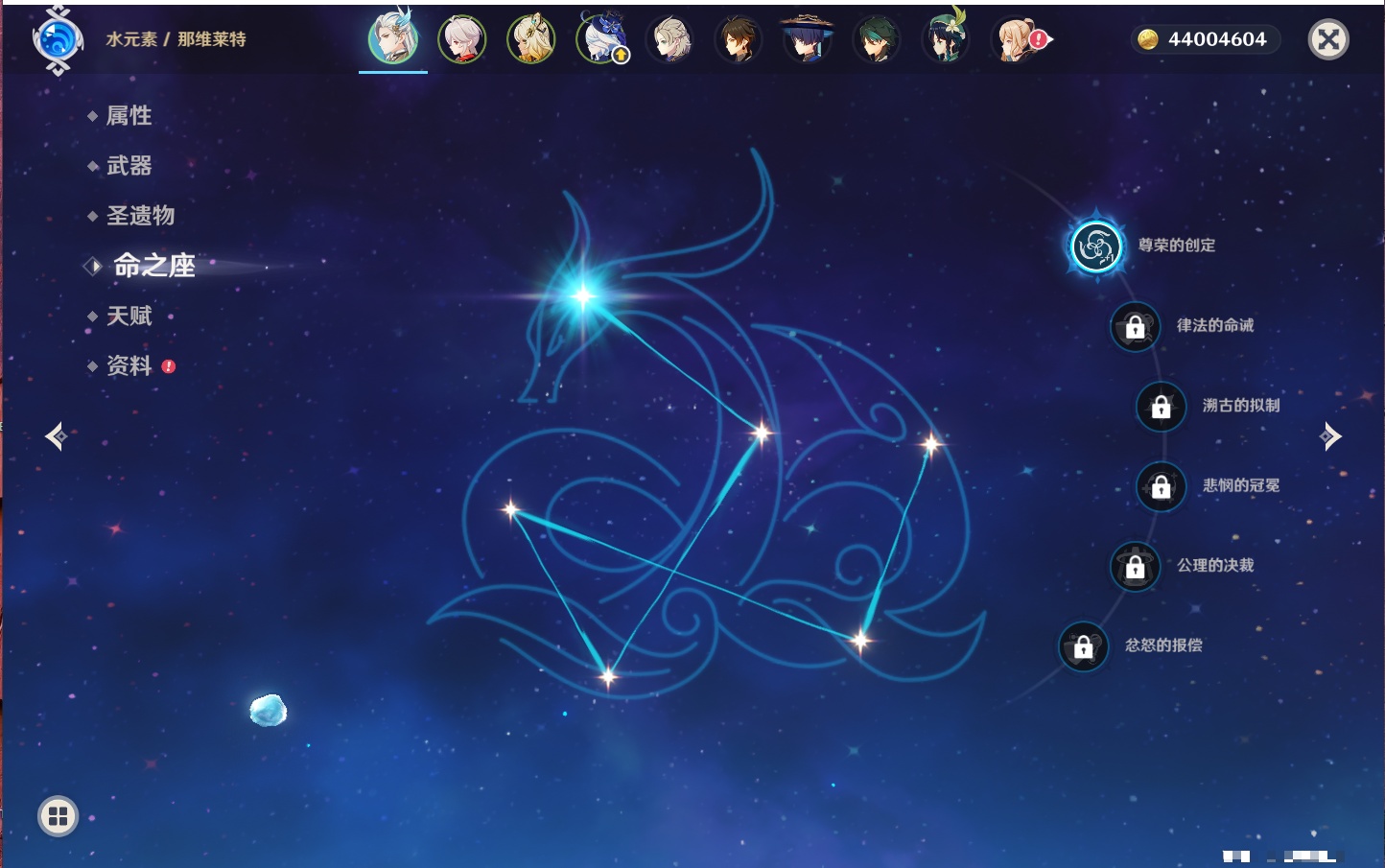Screen dimensions: 1385x868
Task: Select locked constellation 律法的命诫
Action: point(1136,327)
